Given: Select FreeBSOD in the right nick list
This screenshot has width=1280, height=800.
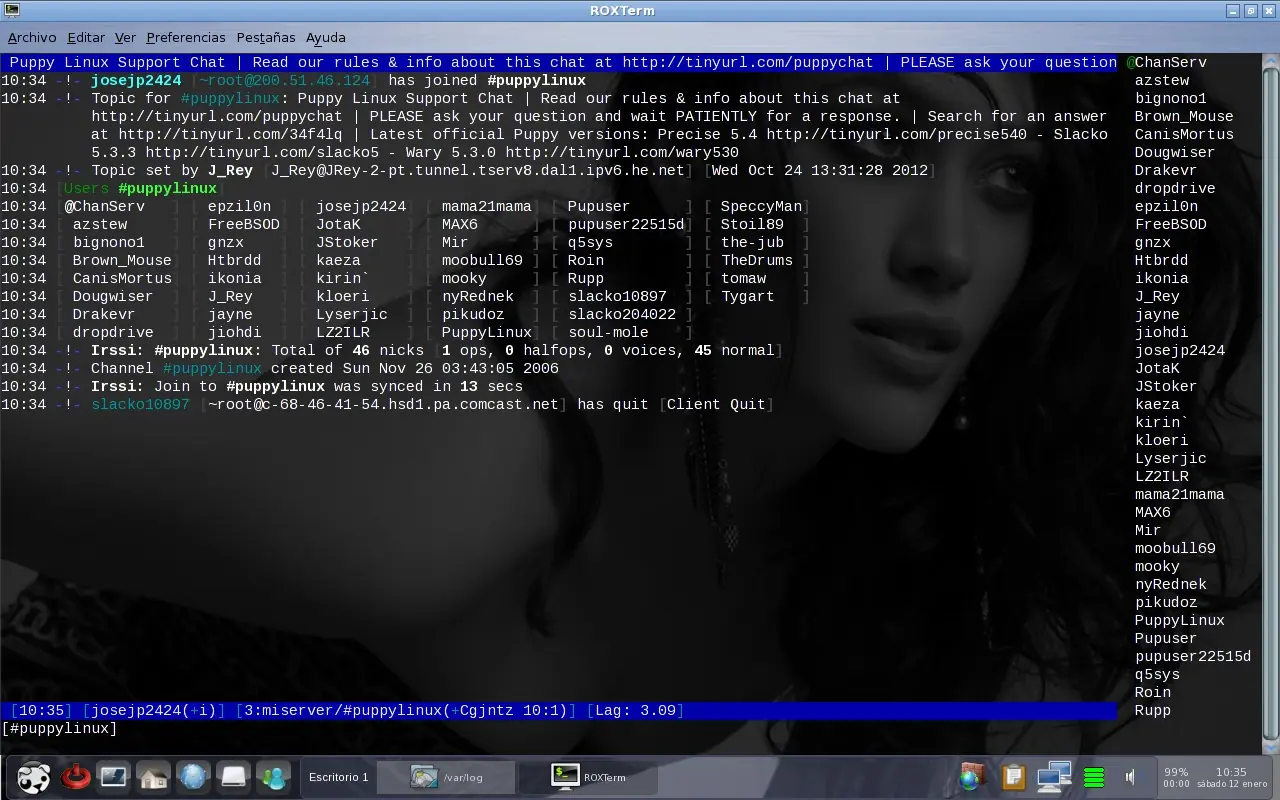Looking at the screenshot, I should pos(1171,224).
